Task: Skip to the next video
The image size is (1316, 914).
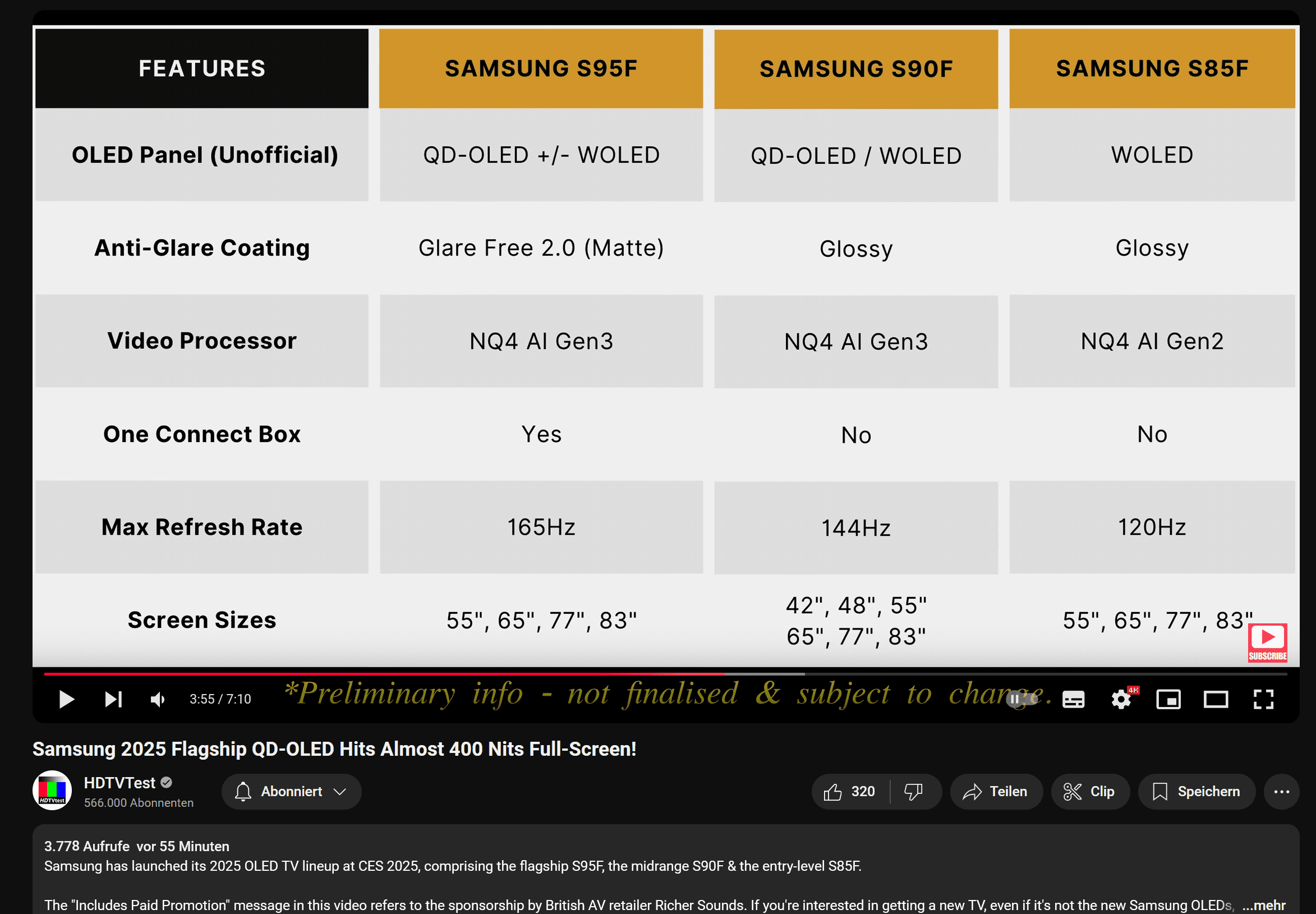Action: pos(113,699)
